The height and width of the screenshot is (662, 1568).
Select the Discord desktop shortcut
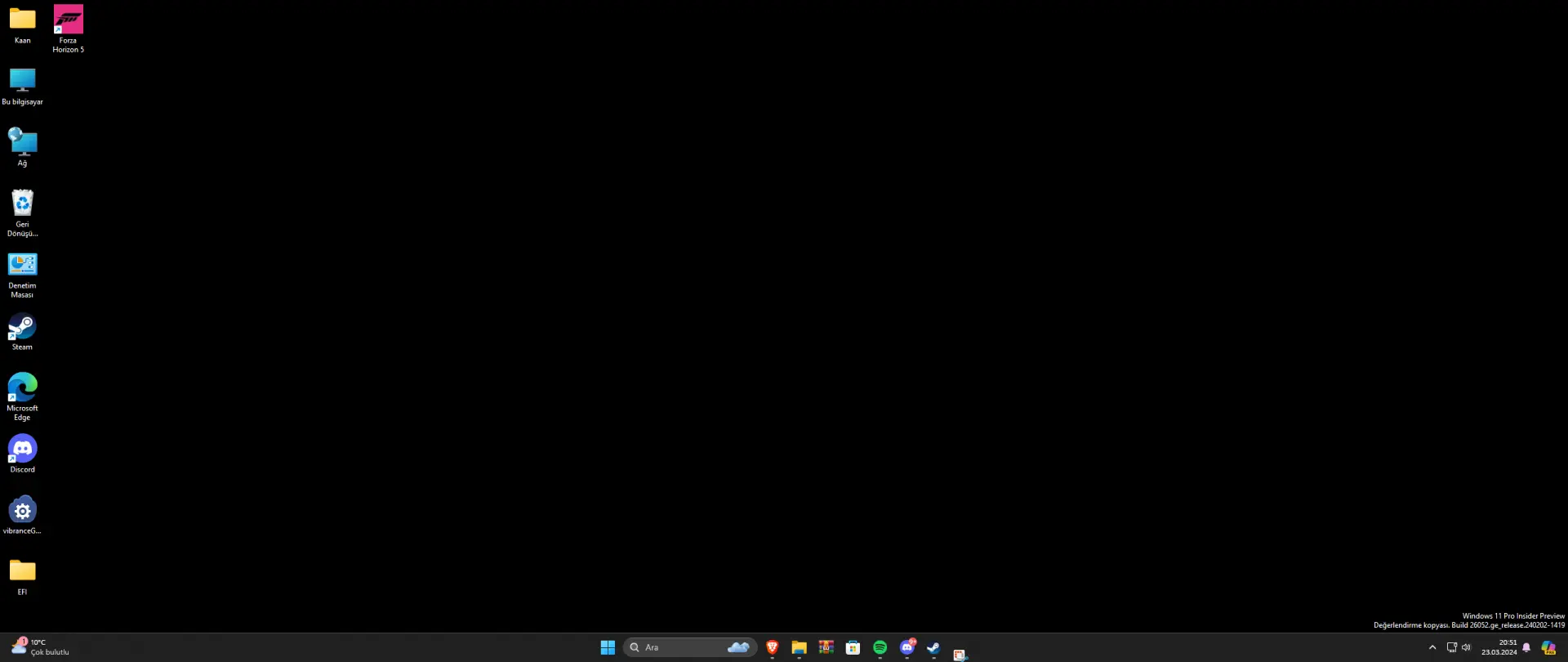point(22,454)
